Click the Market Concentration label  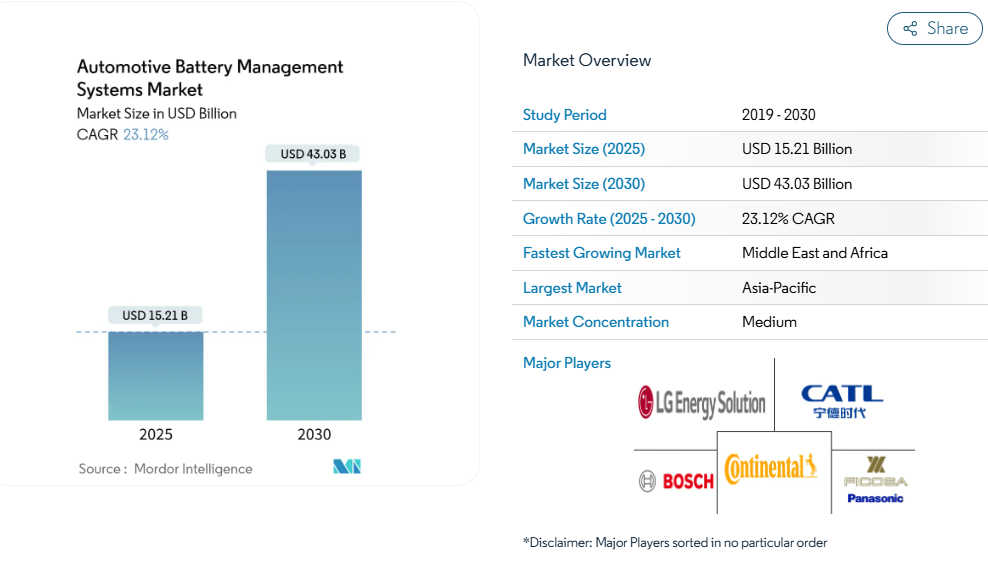coord(595,322)
